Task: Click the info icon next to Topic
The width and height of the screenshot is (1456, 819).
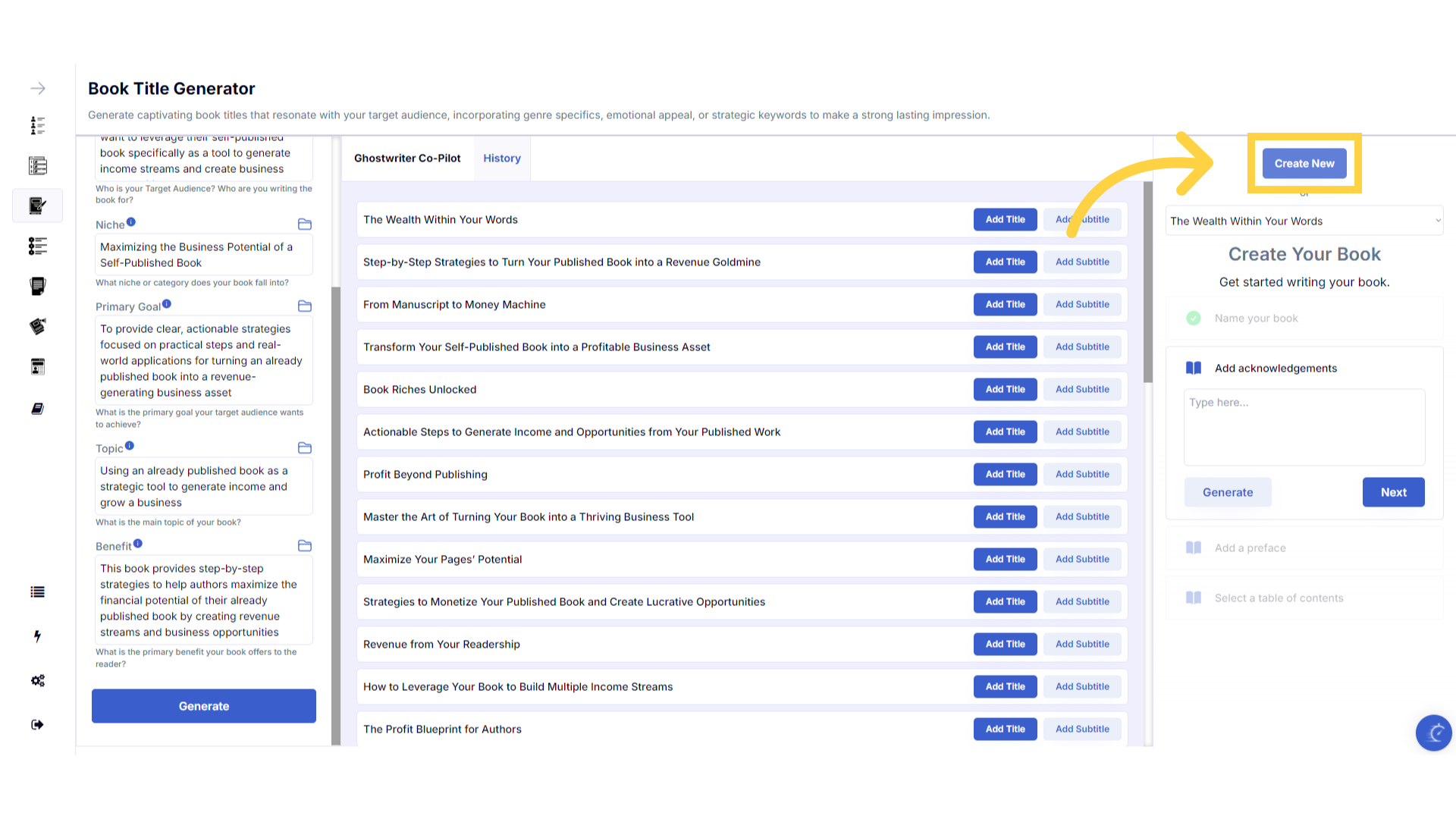Action: pyautogui.click(x=130, y=446)
